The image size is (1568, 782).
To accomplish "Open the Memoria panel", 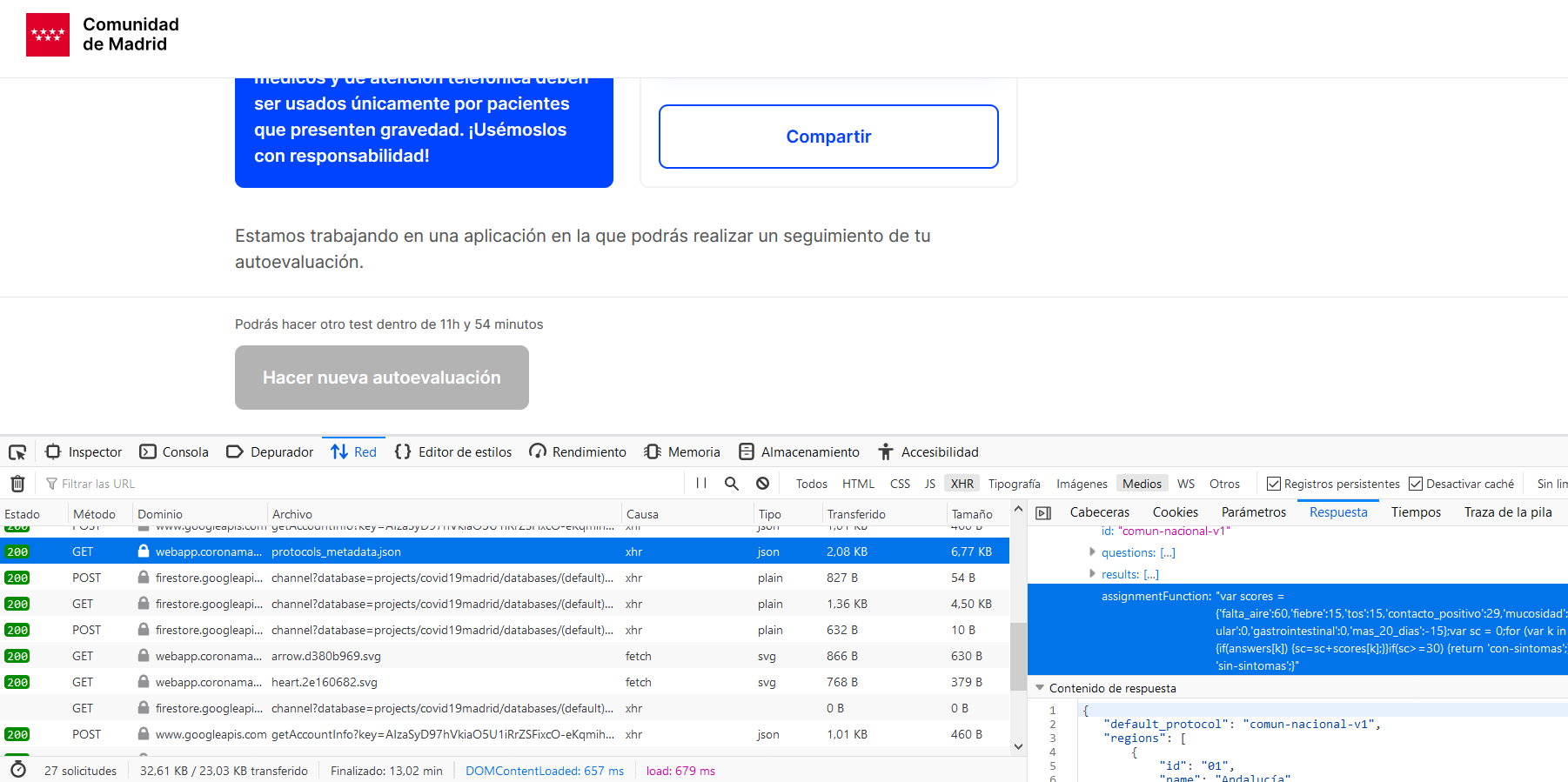I will [x=682, y=452].
